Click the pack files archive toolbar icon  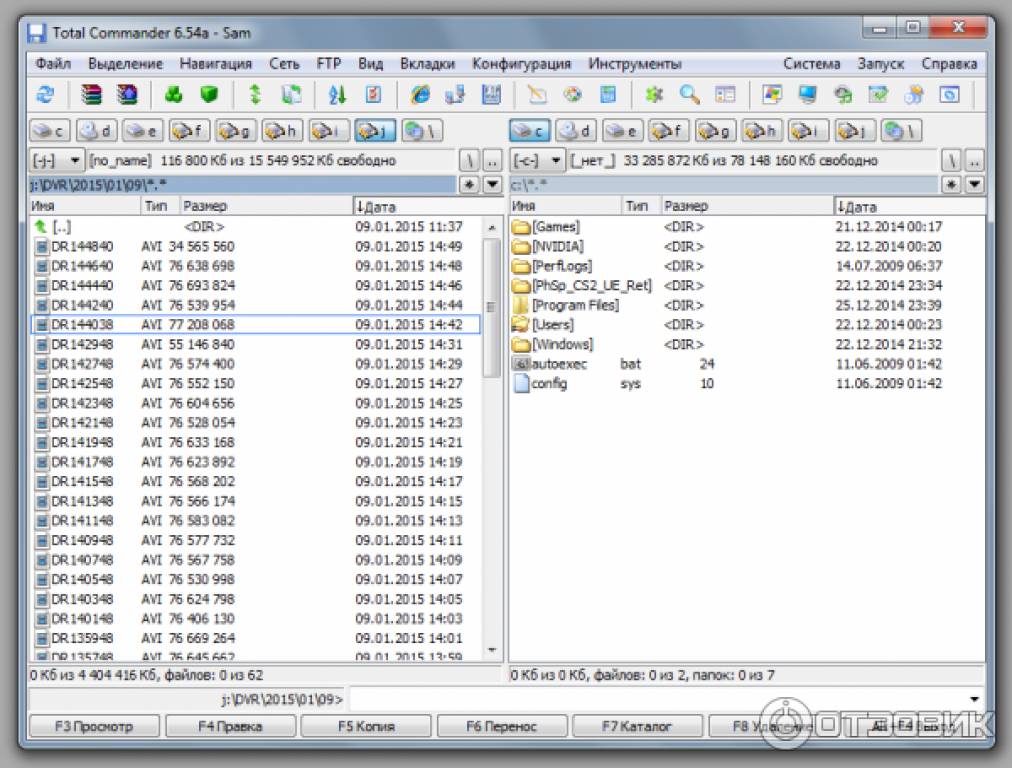(x=91, y=95)
